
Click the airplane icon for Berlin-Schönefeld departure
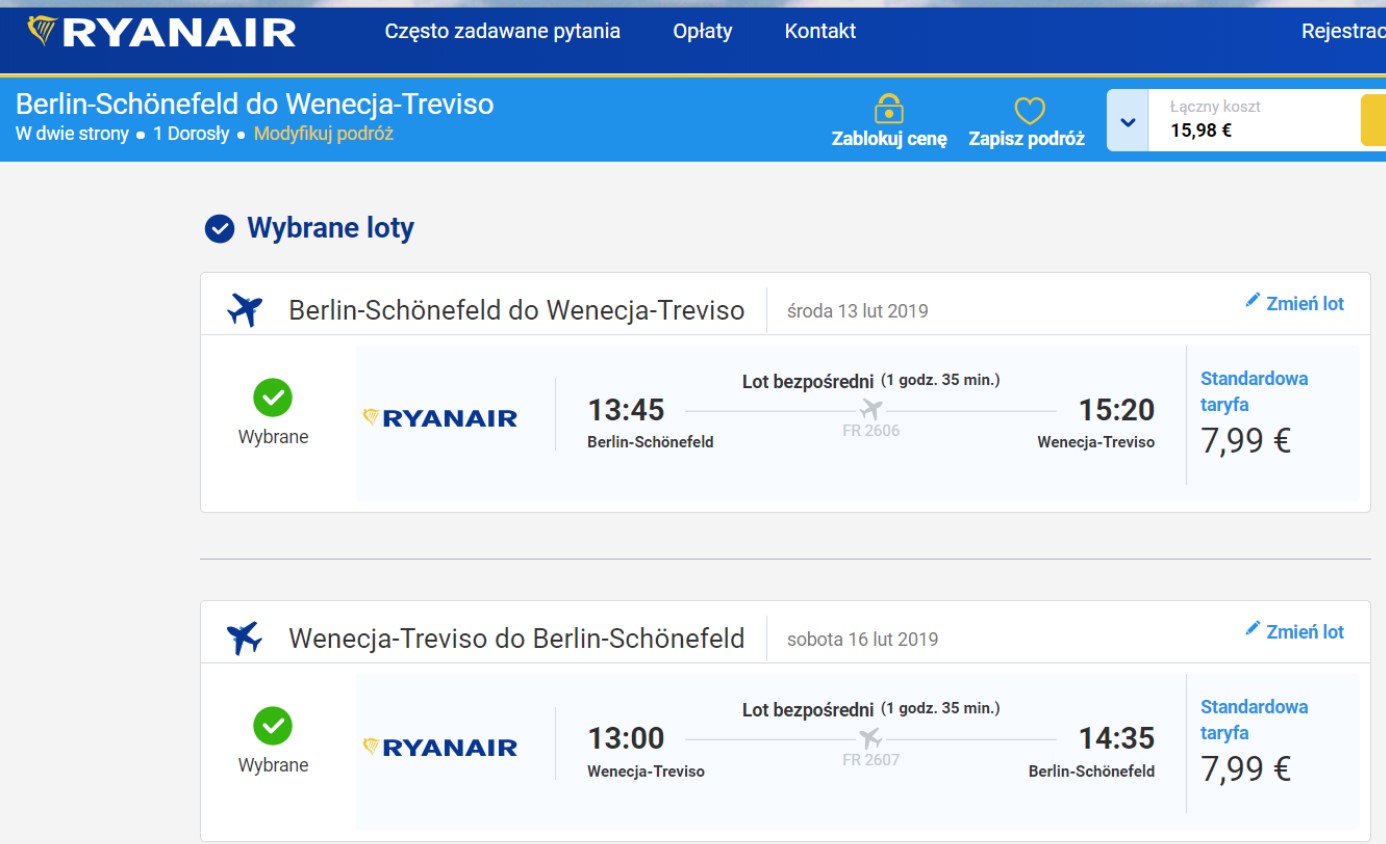click(x=244, y=310)
